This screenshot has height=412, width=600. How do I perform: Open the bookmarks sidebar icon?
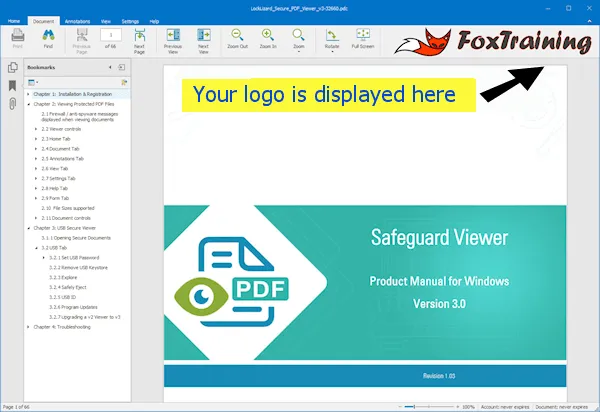coord(13,85)
